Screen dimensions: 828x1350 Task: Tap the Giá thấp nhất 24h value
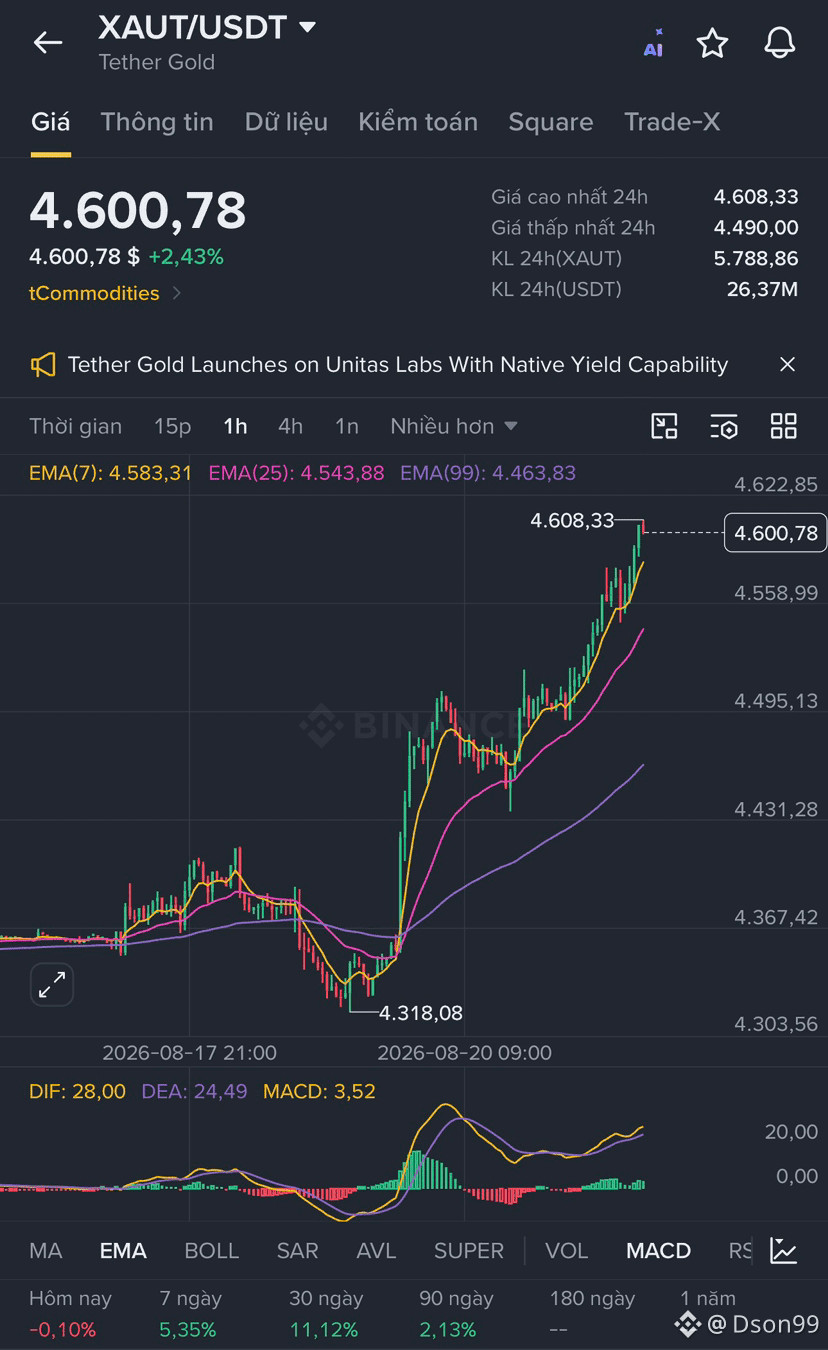(x=756, y=227)
